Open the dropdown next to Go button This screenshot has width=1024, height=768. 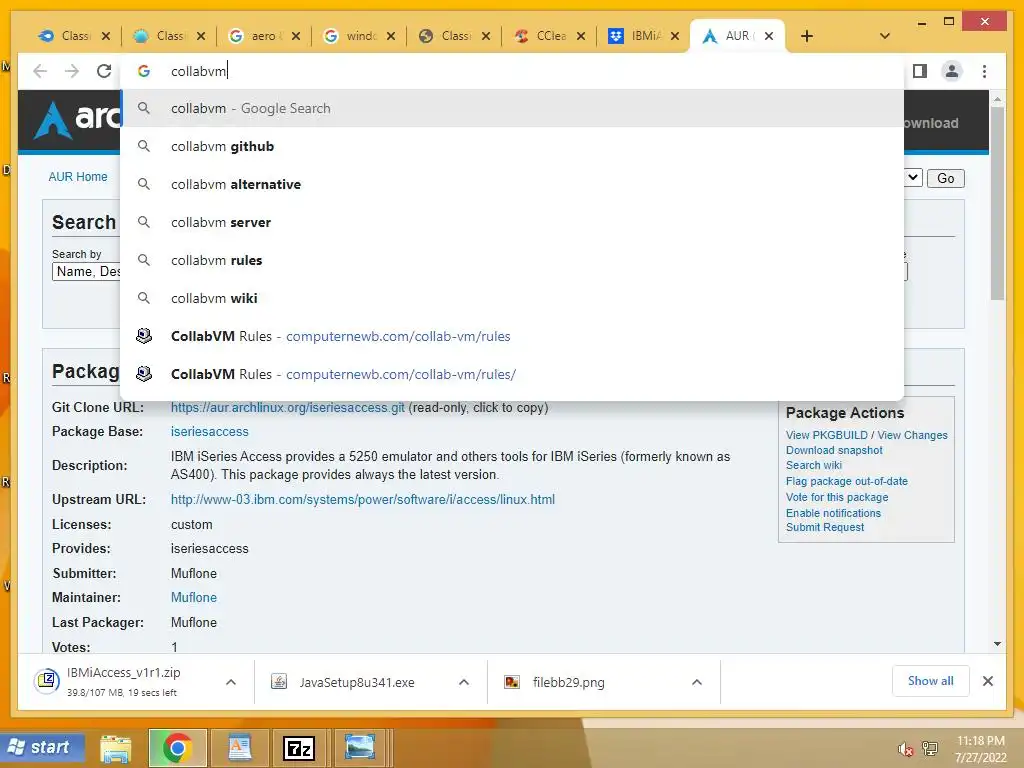913,178
